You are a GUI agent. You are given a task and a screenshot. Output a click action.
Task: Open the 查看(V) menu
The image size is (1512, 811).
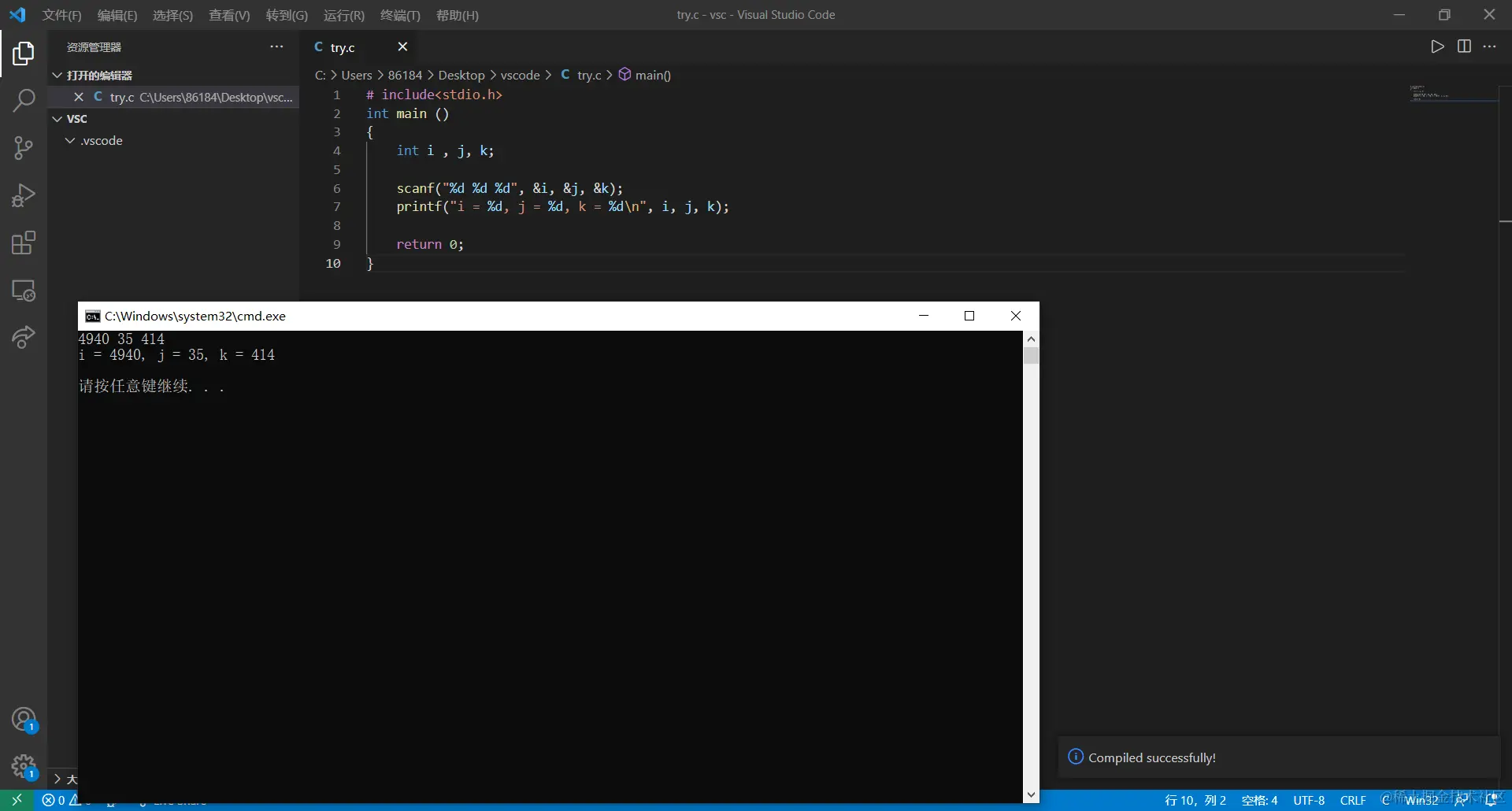[x=229, y=15]
